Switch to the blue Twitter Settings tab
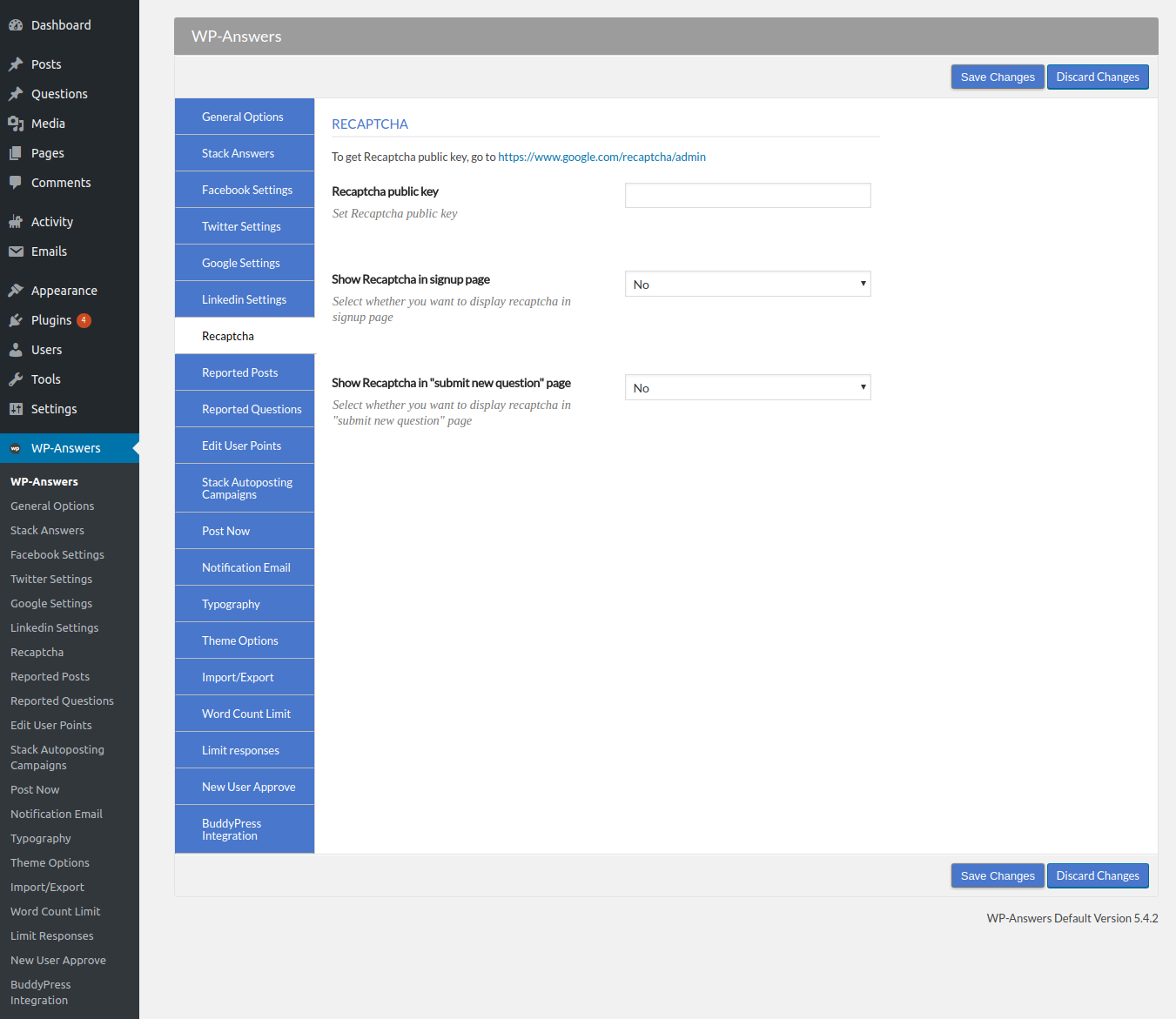Image resolution: width=1176 pixels, height=1019 pixels. point(245,226)
